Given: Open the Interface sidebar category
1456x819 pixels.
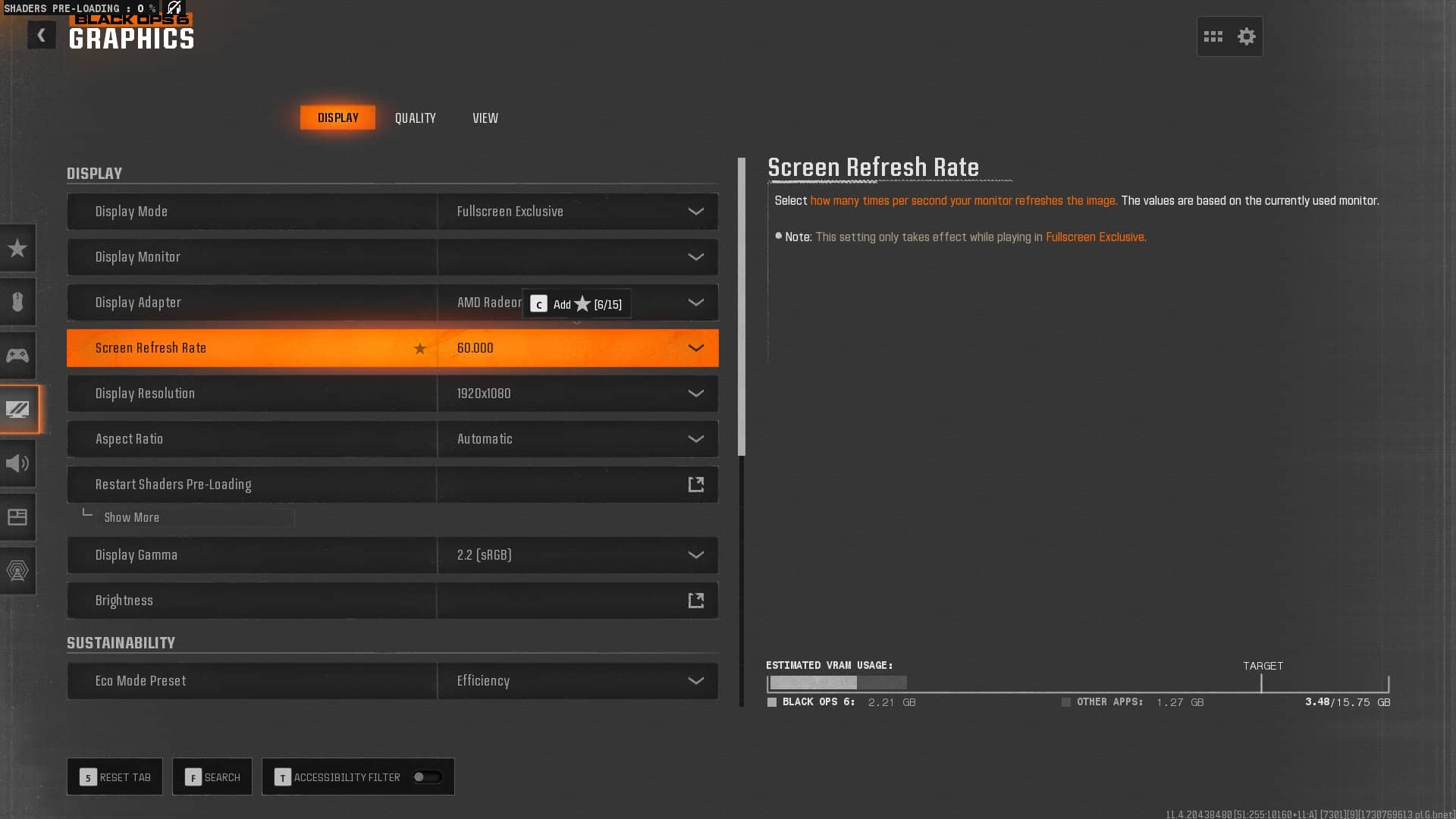Looking at the screenshot, I should tap(17, 517).
